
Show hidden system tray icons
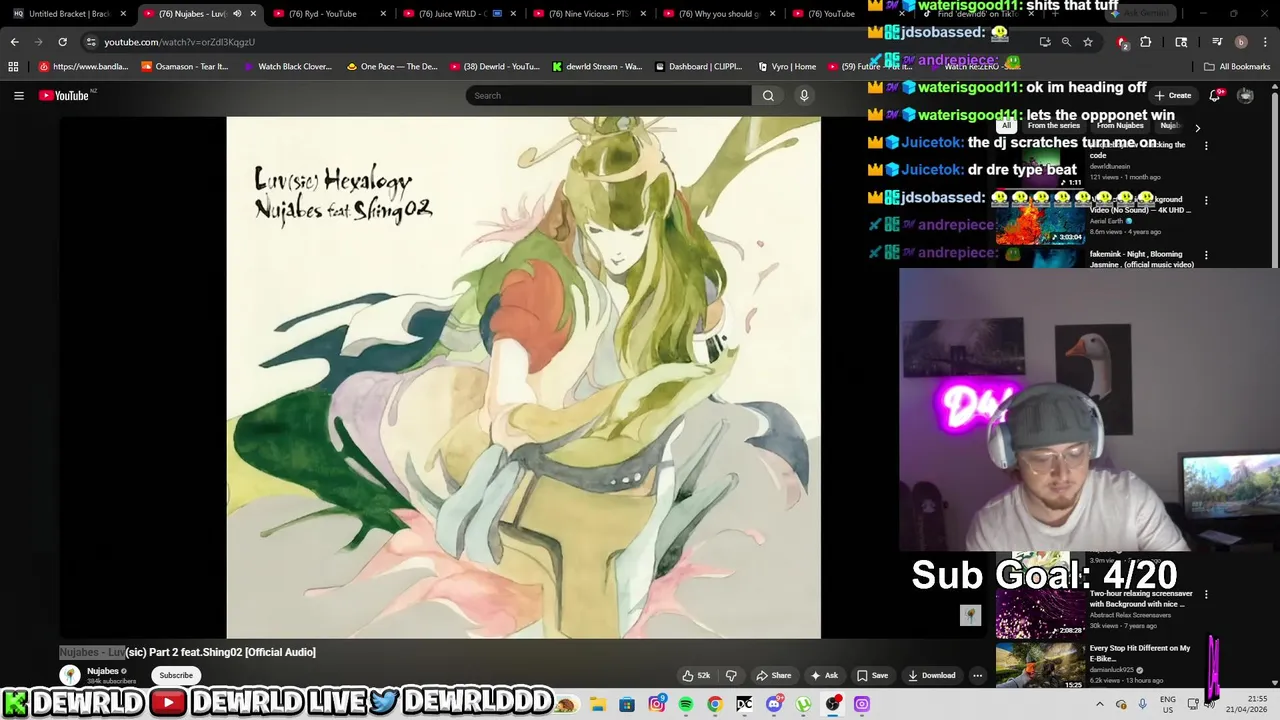(1100, 704)
